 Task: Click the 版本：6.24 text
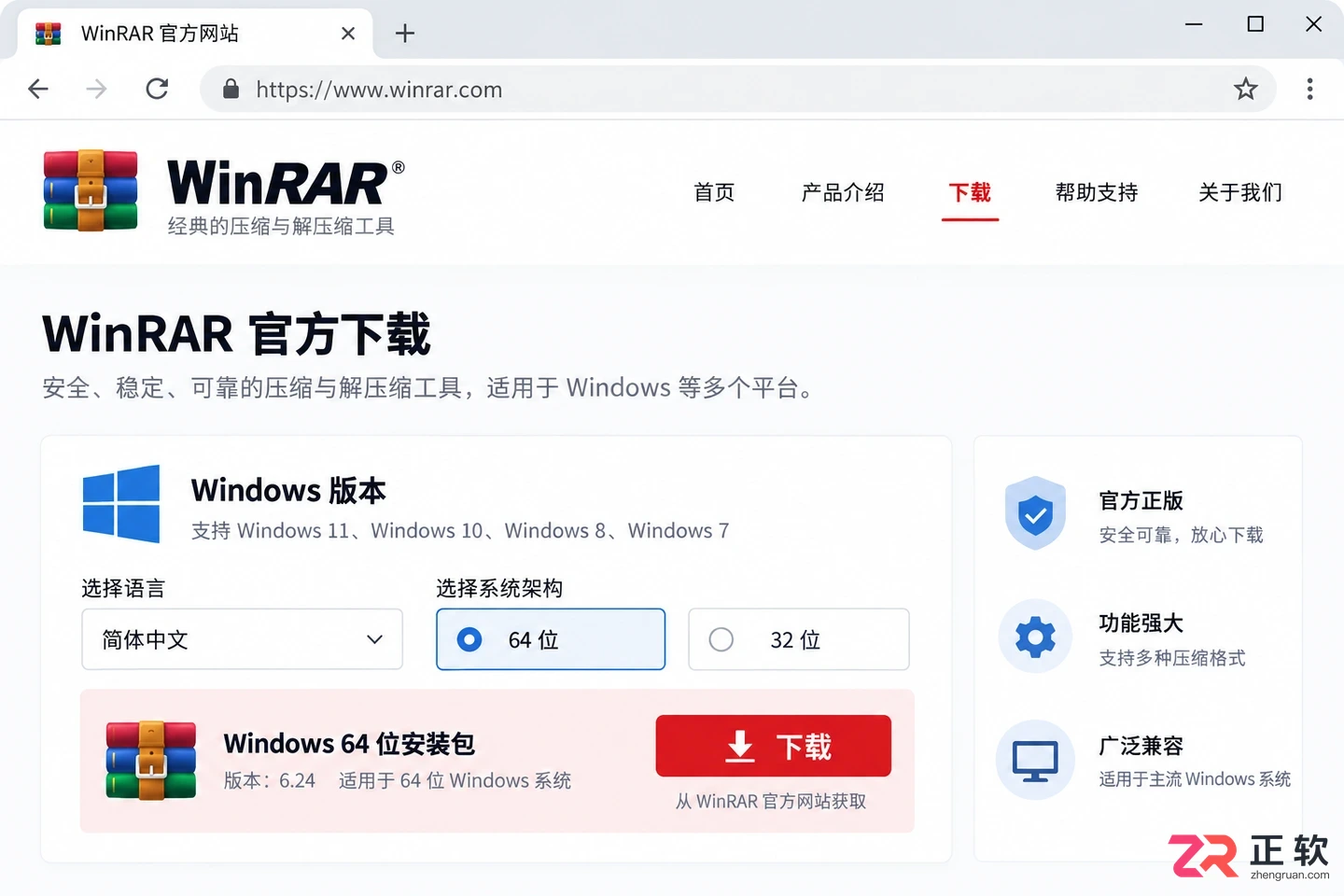[270, 780]
